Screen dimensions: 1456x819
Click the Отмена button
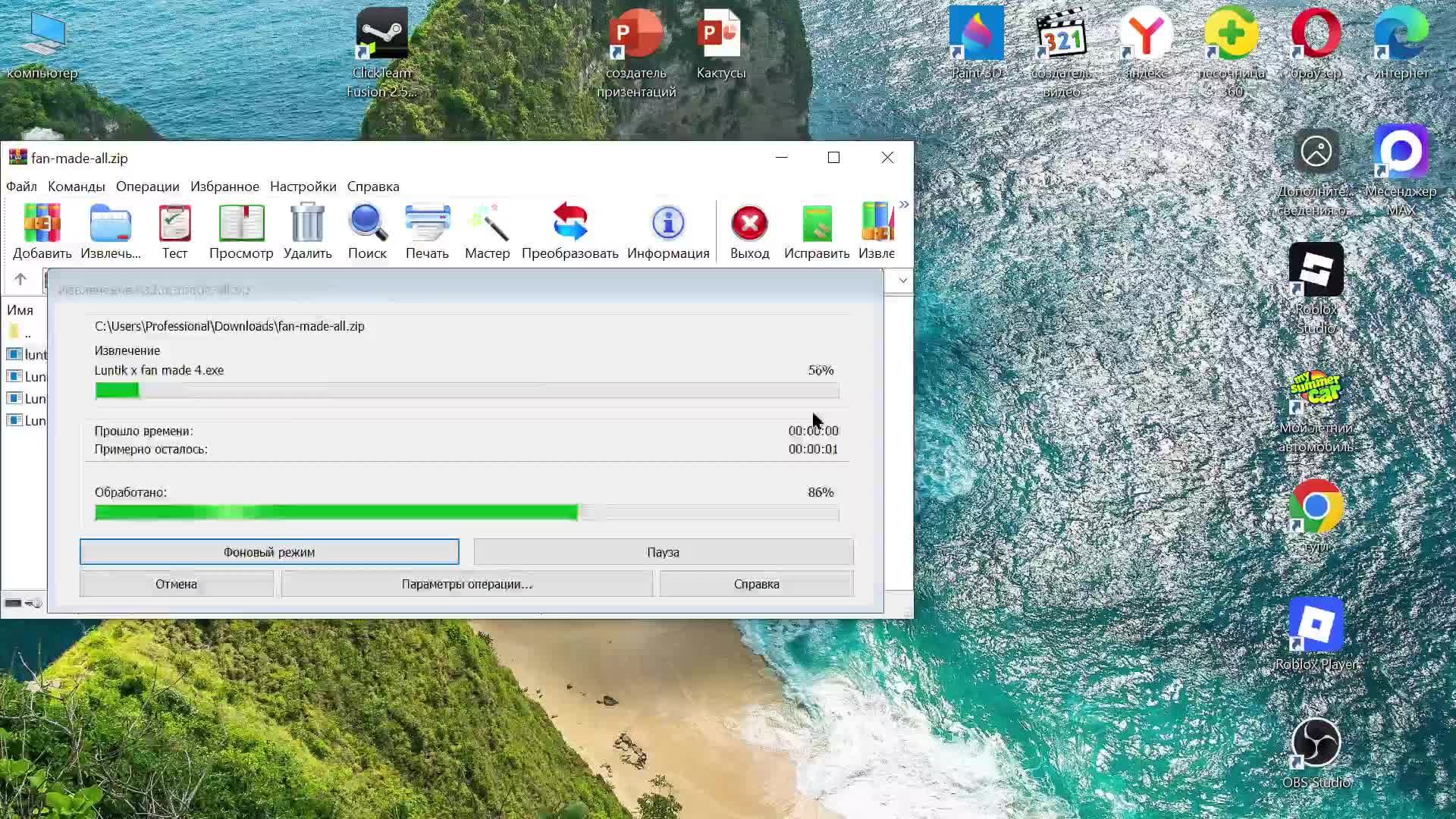pyautogui.click(x=176, y=584)
